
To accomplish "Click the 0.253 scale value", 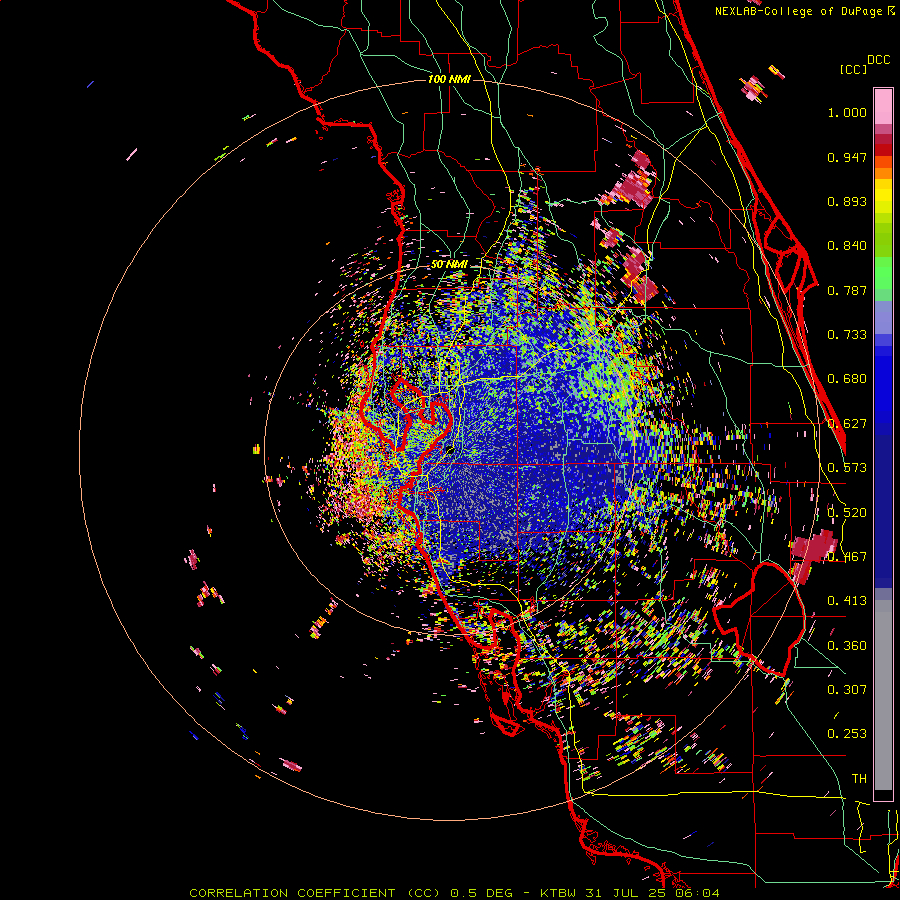I will pos(847,734).
